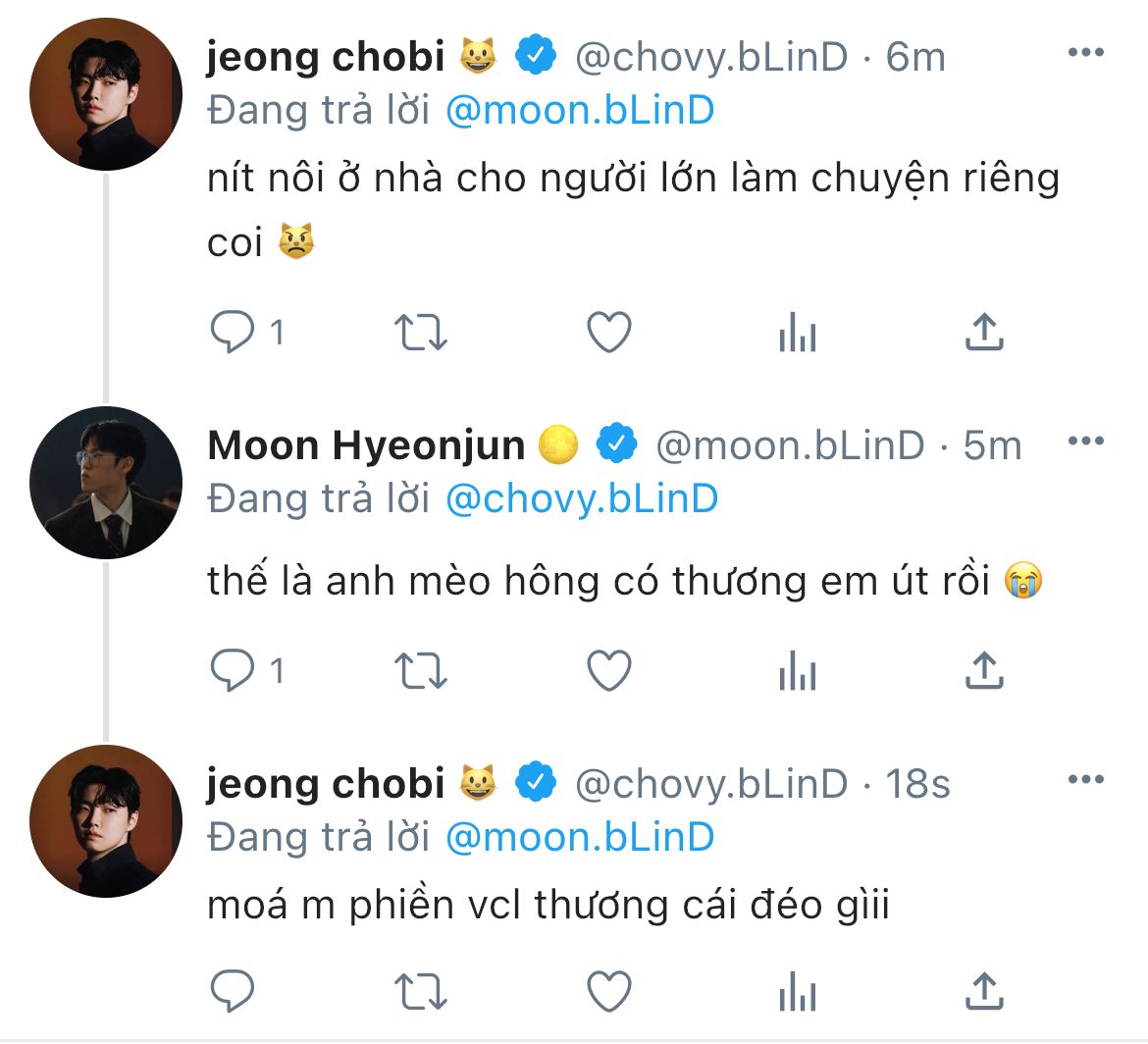View analytics of Moon Hyeonjun's tweet
Viewport: 1148px width, 1044px height.
point(798,670)
